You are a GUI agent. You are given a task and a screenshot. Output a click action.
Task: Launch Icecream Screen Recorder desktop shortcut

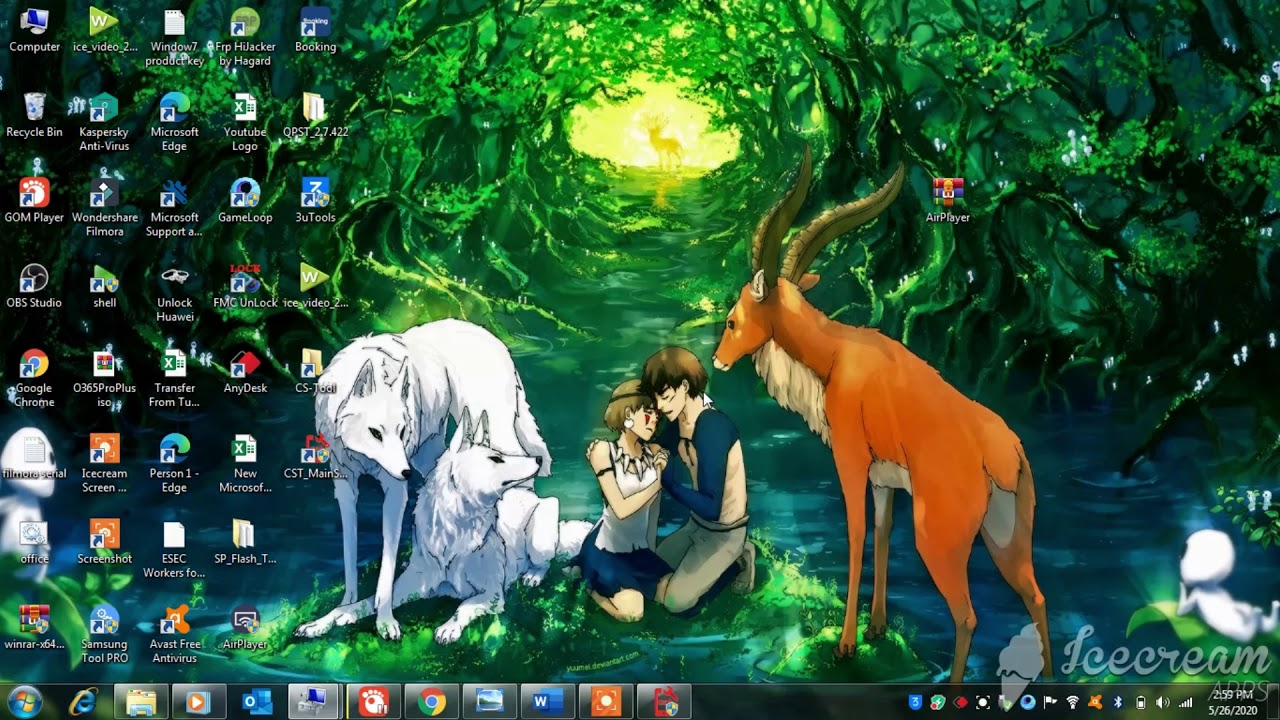pyautogui.click(x=104, y=463)
